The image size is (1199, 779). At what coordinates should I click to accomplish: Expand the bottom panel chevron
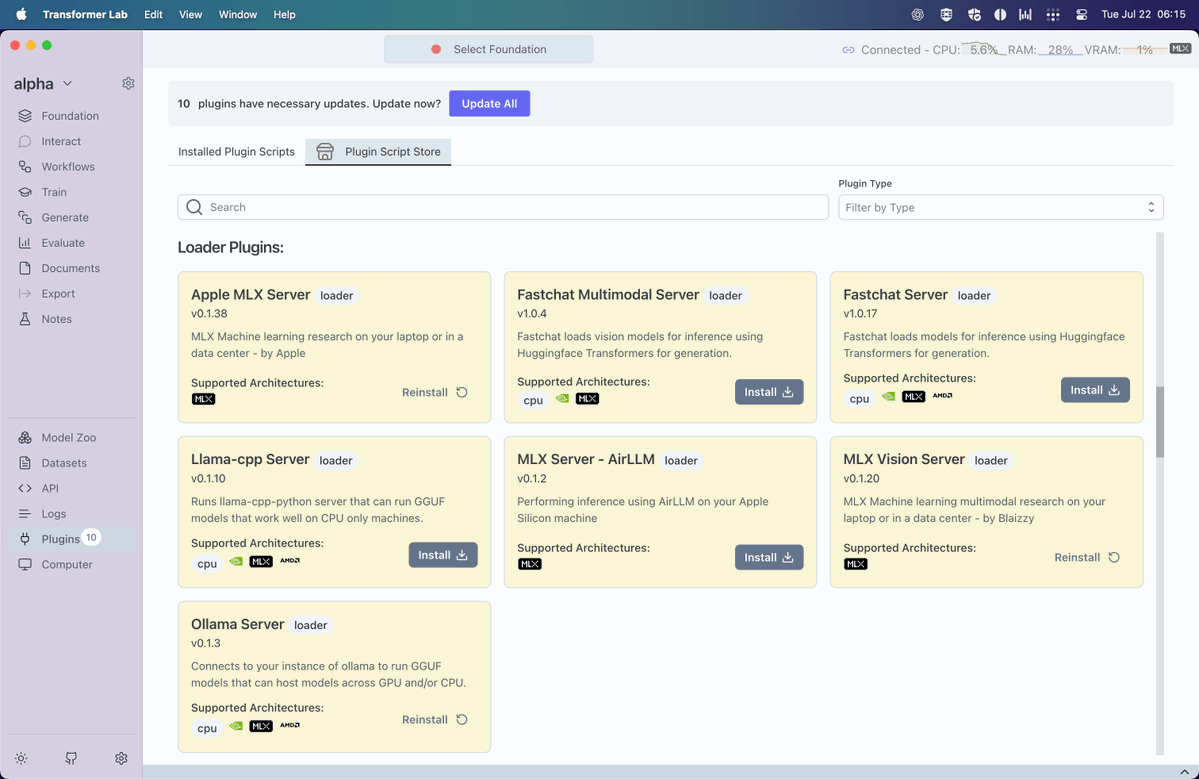[1184, 772]
